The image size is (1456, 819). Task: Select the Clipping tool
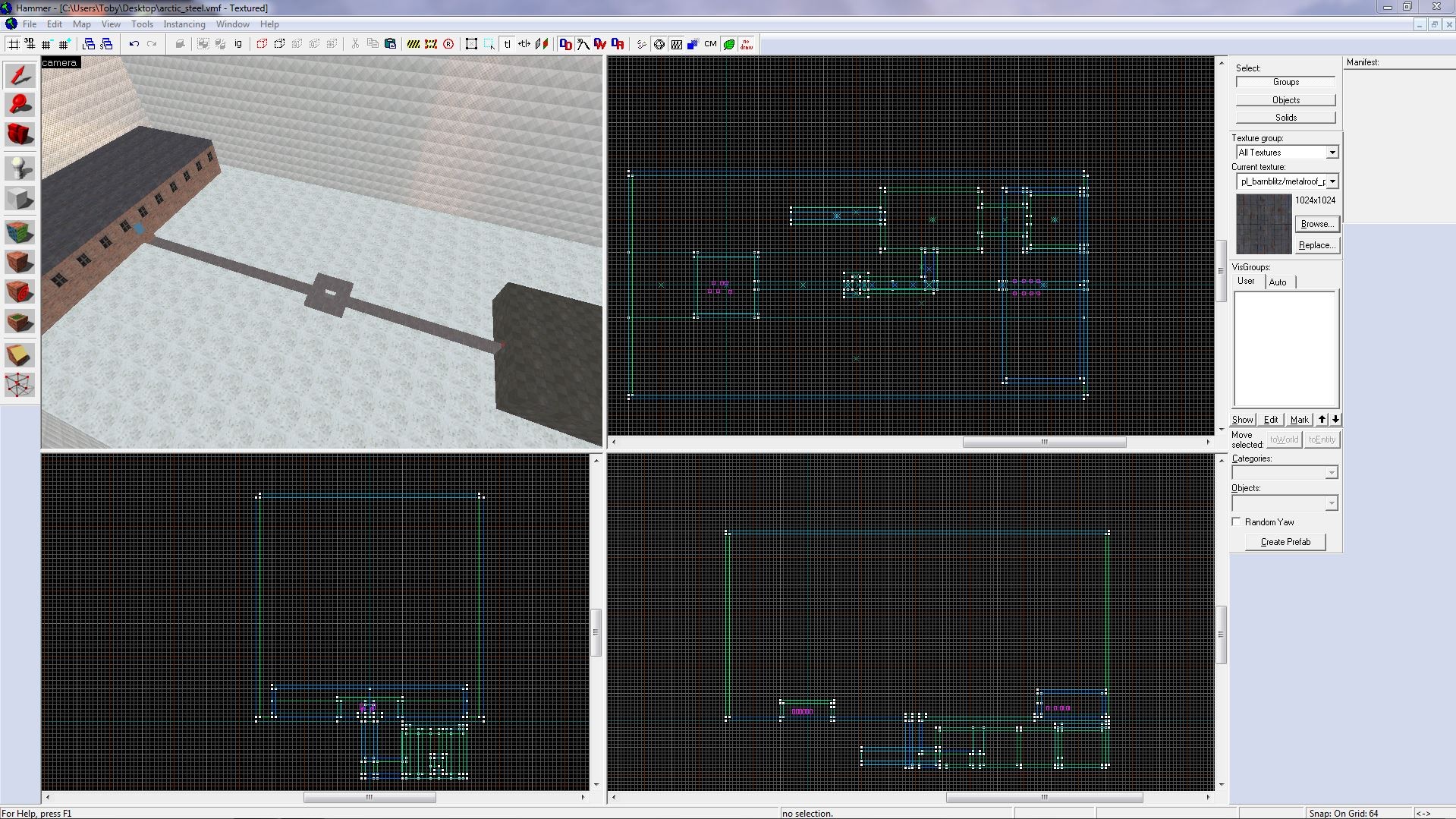pyautogui.click(x=20, y=355)
